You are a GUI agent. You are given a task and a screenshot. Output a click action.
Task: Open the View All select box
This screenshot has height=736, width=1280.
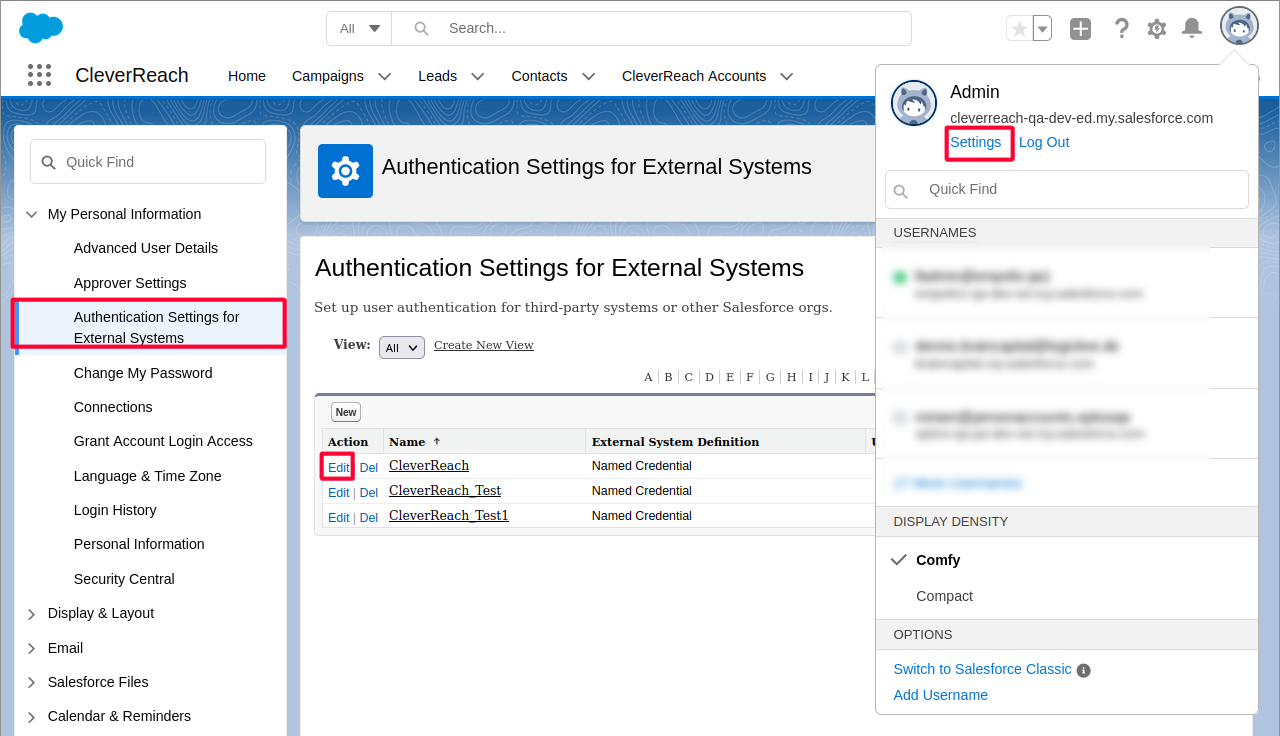tap(402, 347)
